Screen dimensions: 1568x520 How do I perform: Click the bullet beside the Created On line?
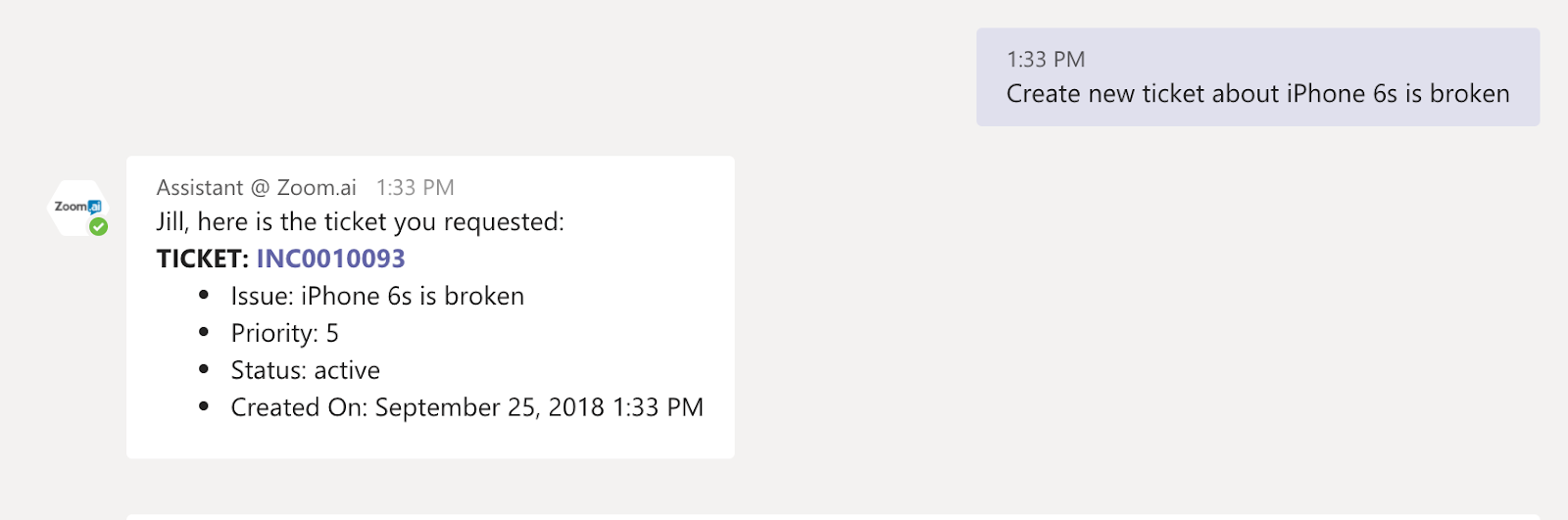coord(204,406)
